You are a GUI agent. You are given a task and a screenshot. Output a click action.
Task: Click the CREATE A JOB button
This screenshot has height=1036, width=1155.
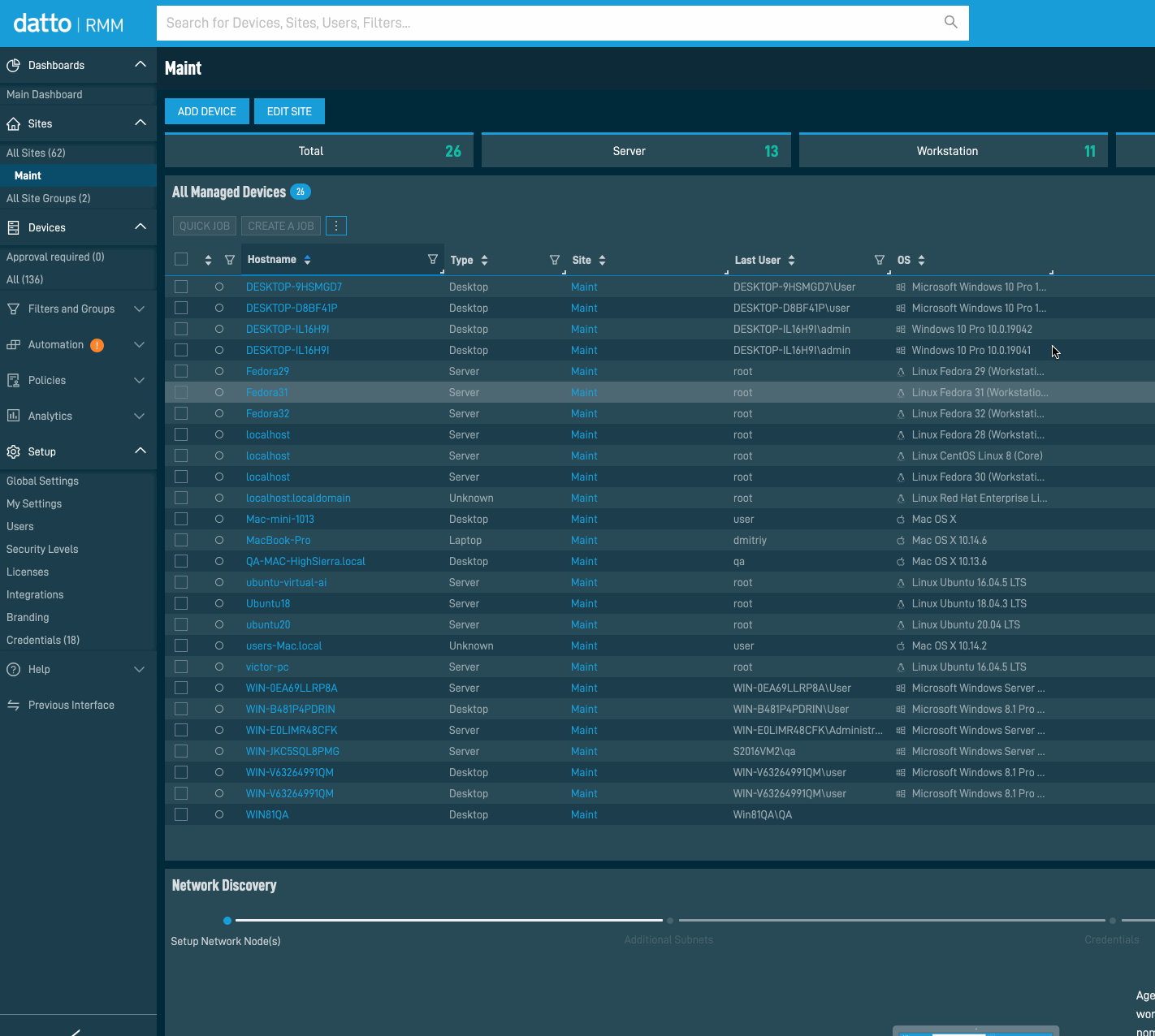[x=281, y=226]
